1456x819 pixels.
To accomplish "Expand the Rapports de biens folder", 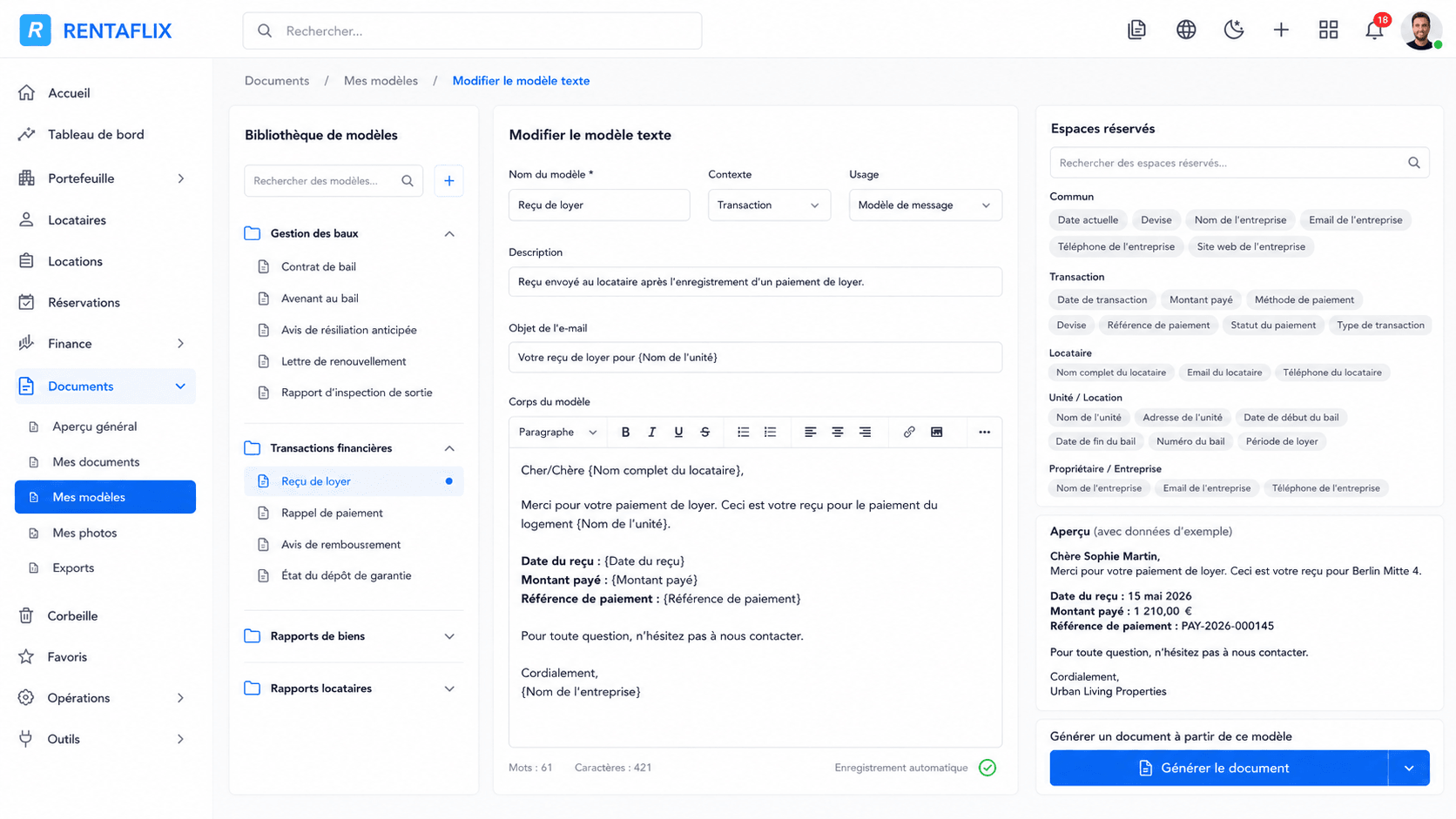I will click(354, 636).
